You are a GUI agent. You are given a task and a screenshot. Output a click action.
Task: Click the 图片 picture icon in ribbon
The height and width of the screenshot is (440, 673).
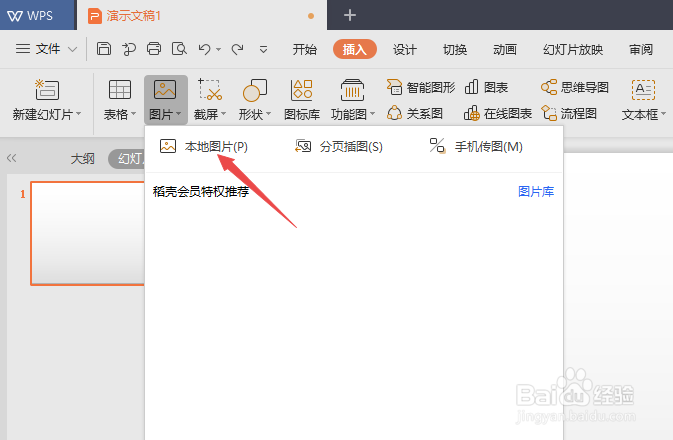(165, 90)
